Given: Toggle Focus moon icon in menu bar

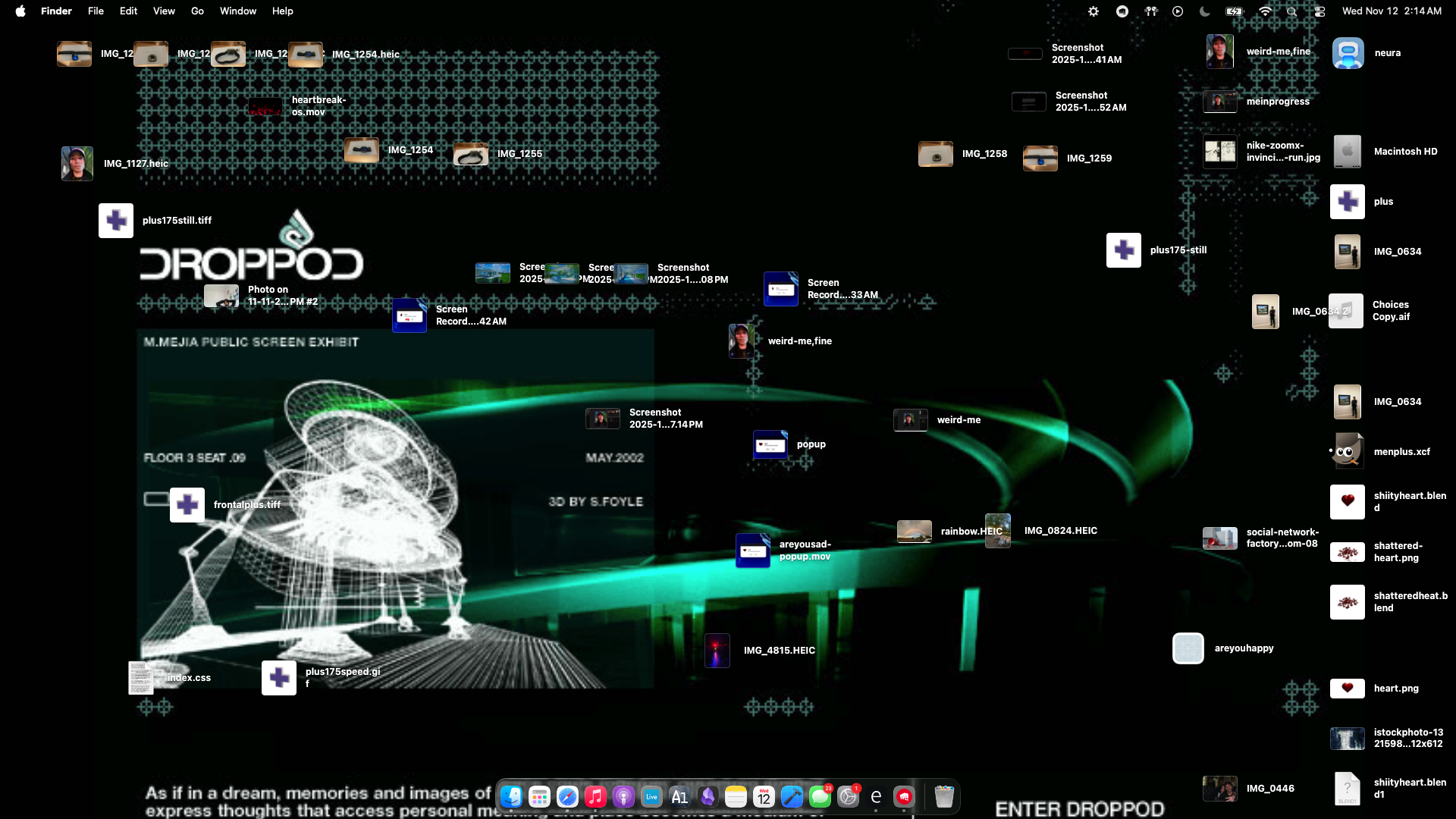Looking at the screenshot, I should pyautogui.click(x=1205, y=11).
